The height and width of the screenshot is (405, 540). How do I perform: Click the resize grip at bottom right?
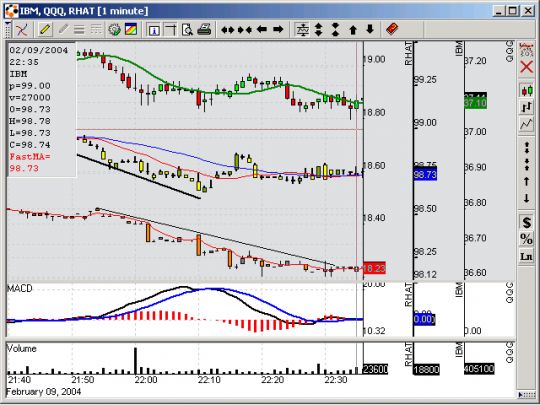point(526,395)
